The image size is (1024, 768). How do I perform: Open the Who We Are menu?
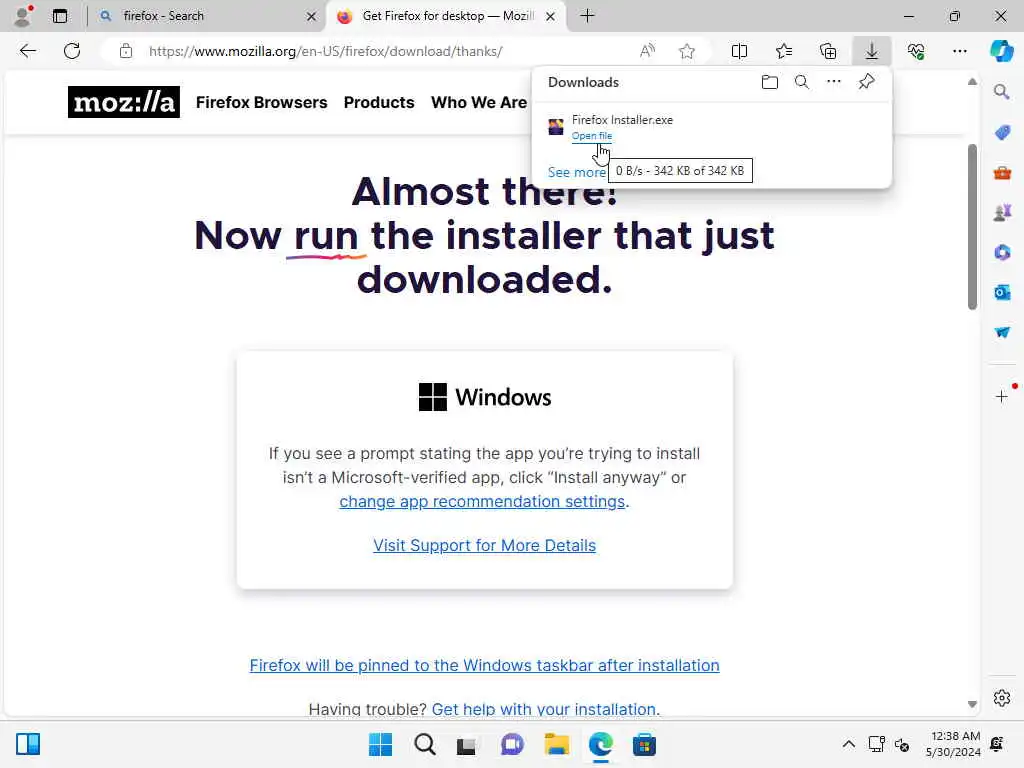tap(479, 103)
